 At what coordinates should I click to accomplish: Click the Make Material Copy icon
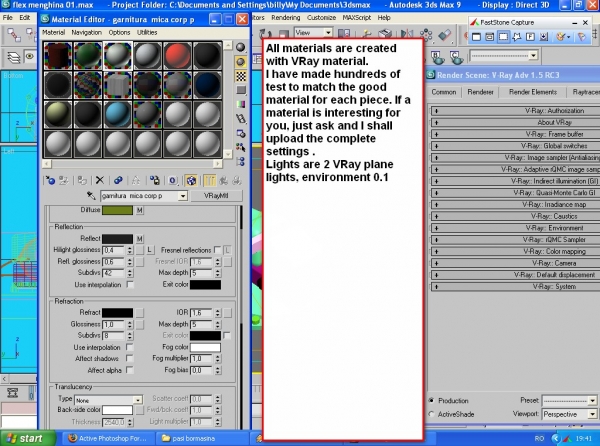(x=118, y=180)
